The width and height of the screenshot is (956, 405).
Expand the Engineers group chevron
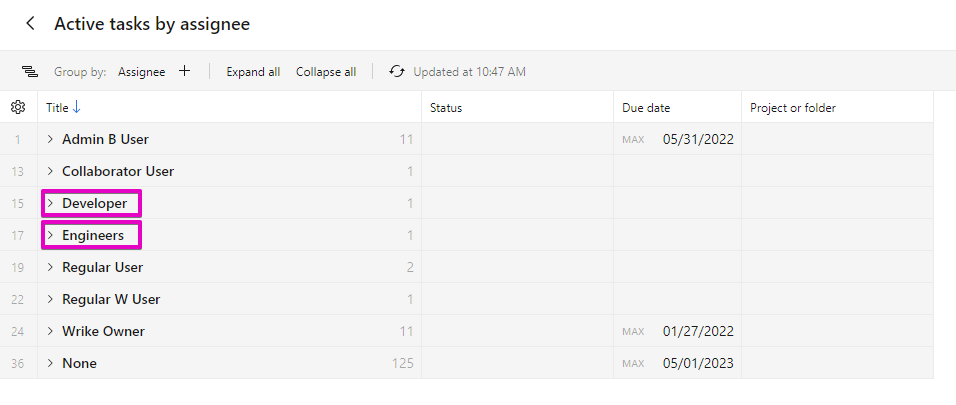coord(50,235)
